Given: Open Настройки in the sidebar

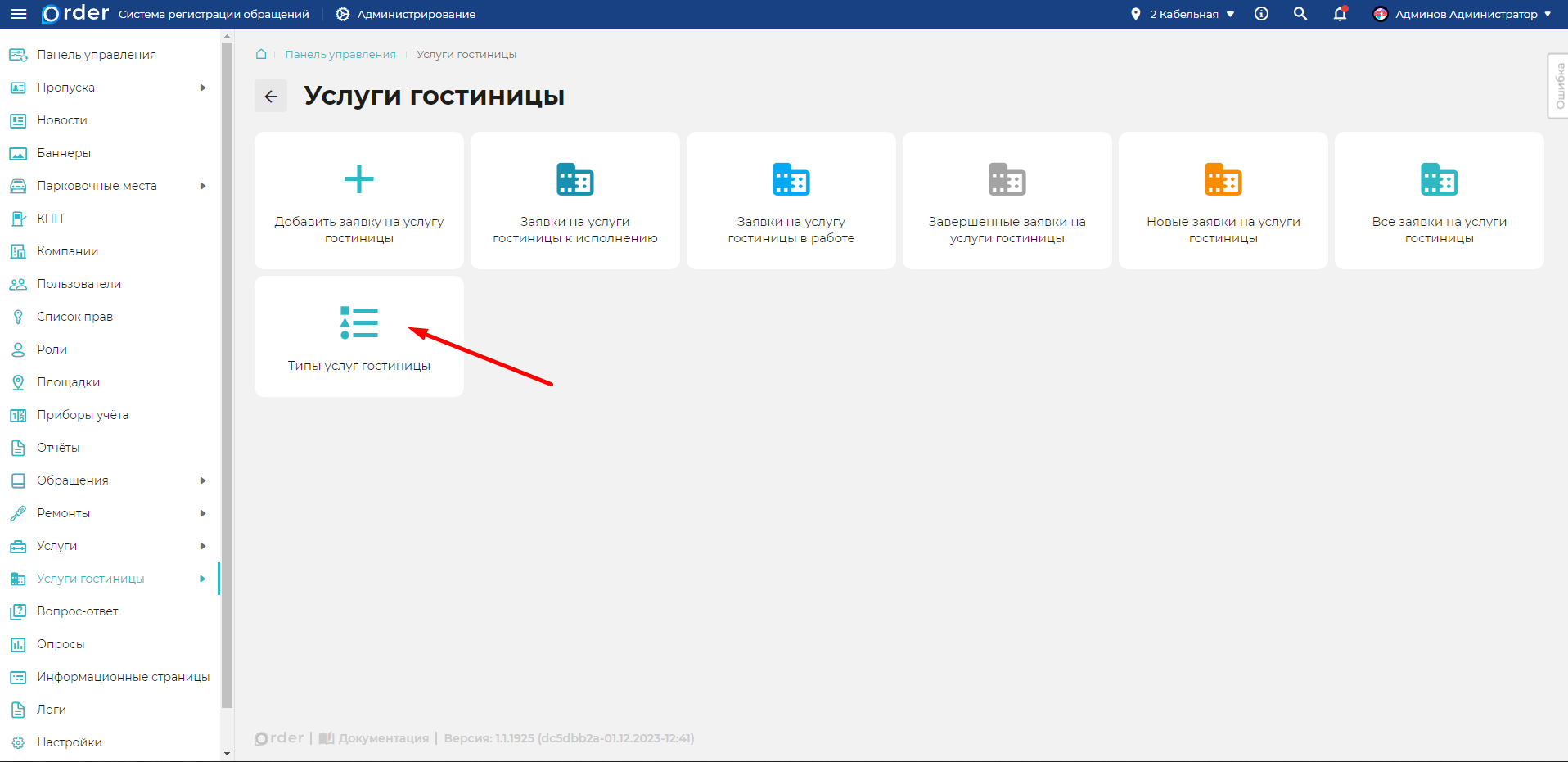Looking at the screenshot, I should coord(69,742).
